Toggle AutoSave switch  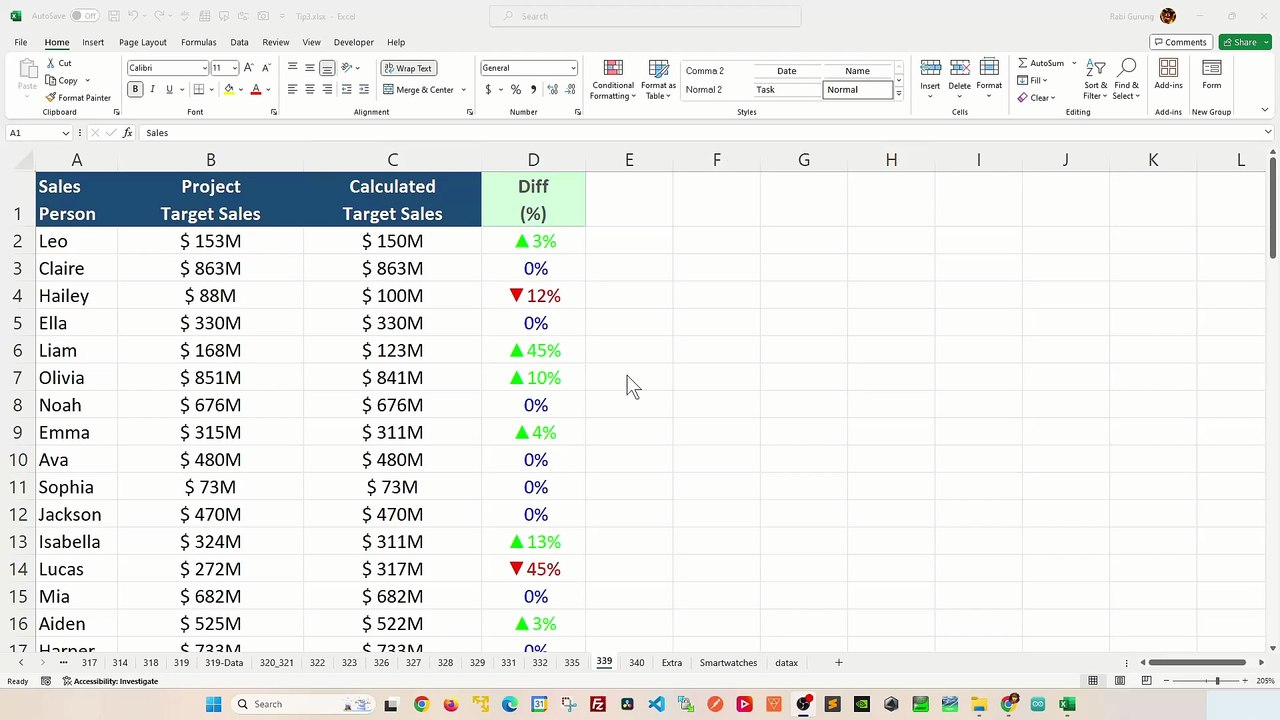coord(84,16)
